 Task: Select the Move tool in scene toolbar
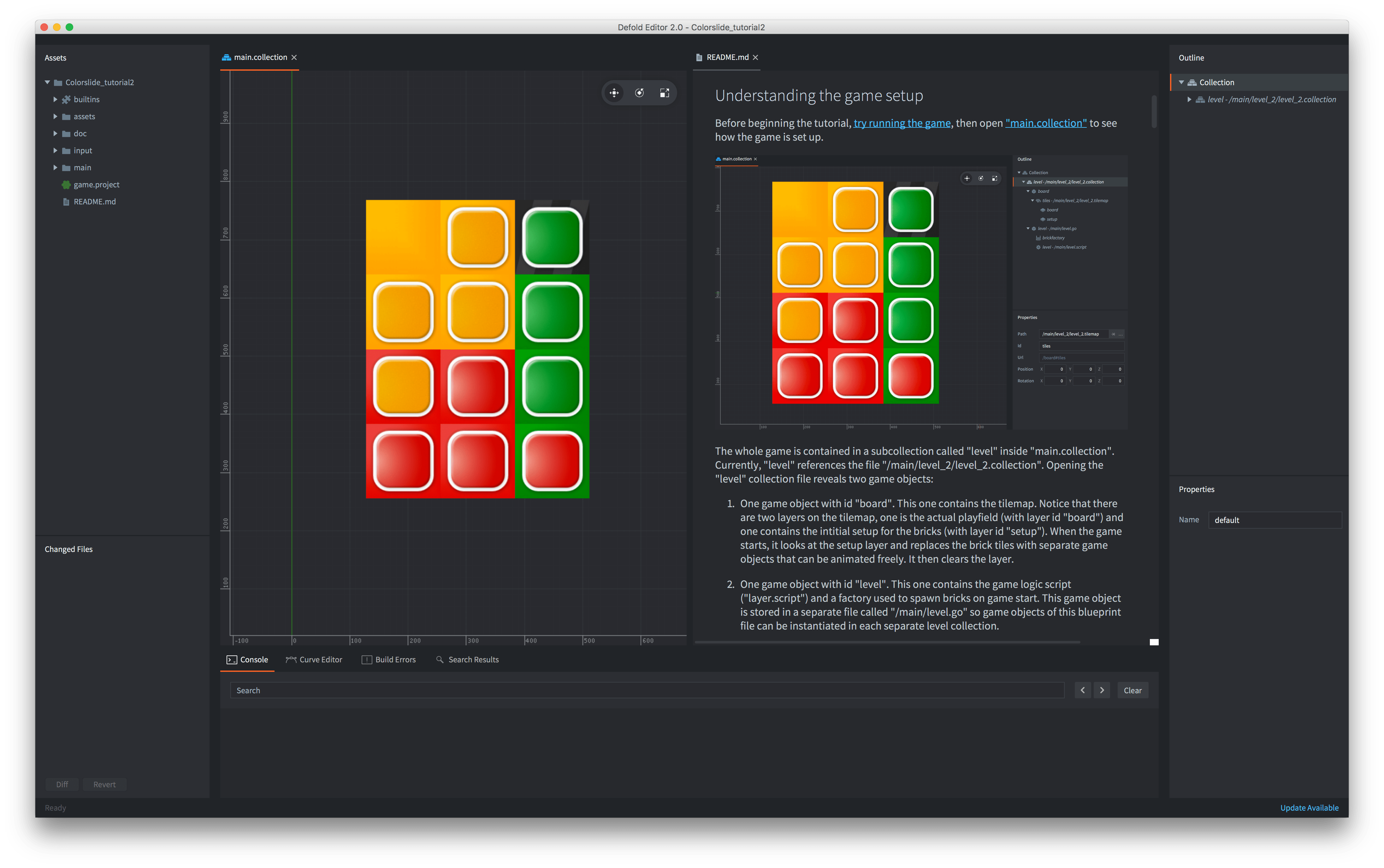coord(614,93)
